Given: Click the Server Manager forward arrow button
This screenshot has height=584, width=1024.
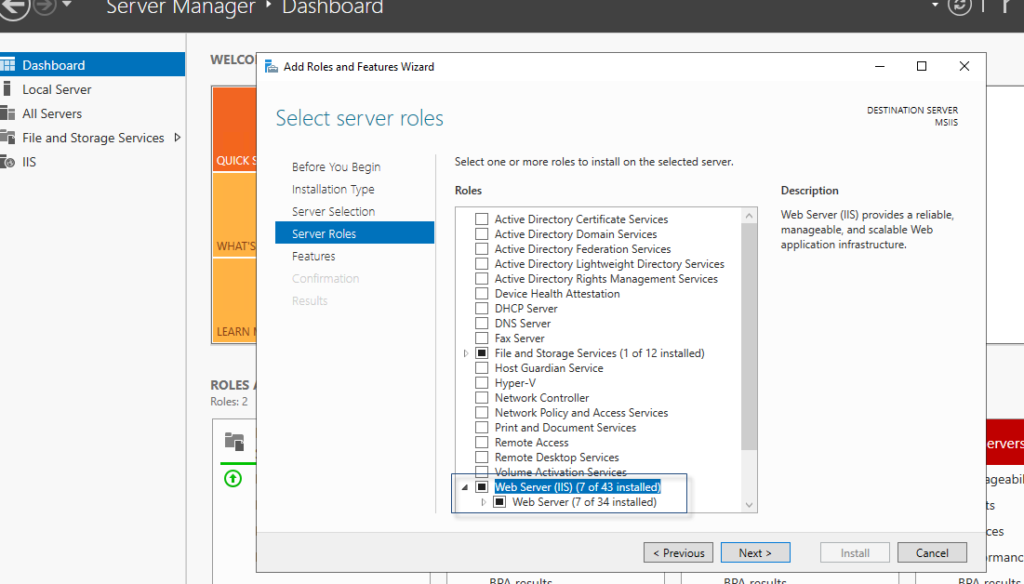Looking at the screenshot, I should [x=45, y=7].
